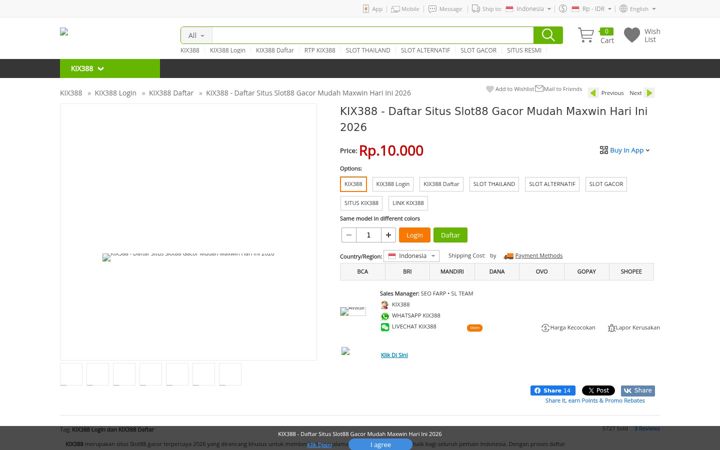Viewport: 720px width, 450px height.
Task: Go to Previous product arrow
Action: [593, 93]
